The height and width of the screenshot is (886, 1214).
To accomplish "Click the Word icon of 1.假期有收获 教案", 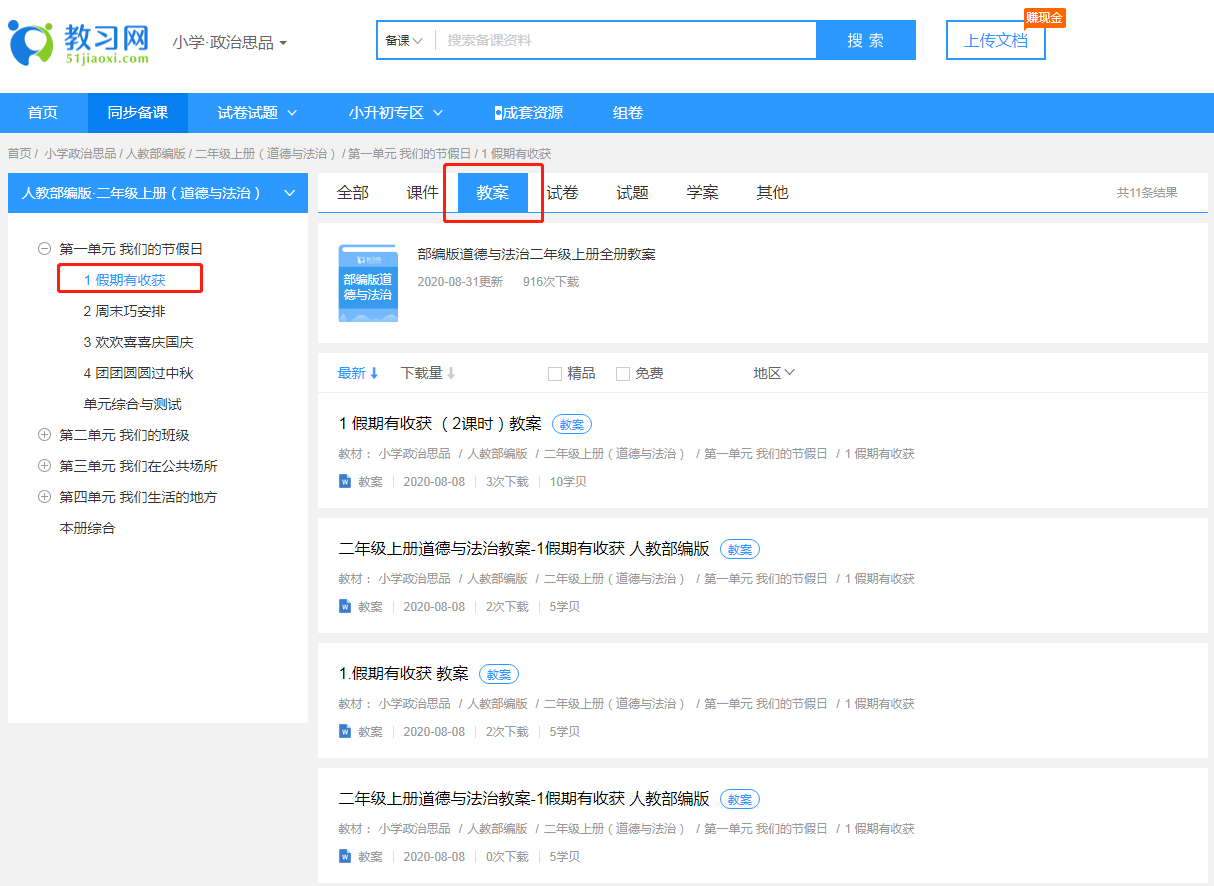I will [x=345, y=731].
